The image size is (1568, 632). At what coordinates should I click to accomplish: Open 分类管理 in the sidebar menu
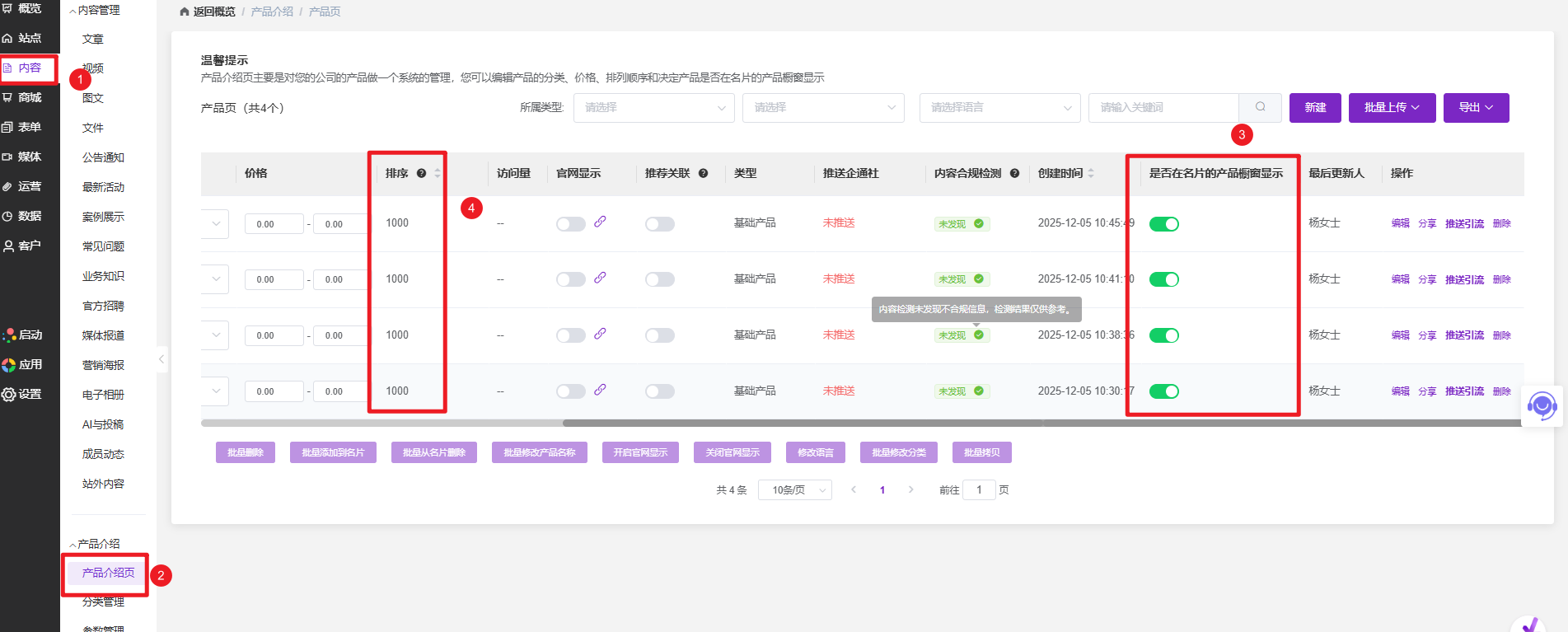(103, 602)
